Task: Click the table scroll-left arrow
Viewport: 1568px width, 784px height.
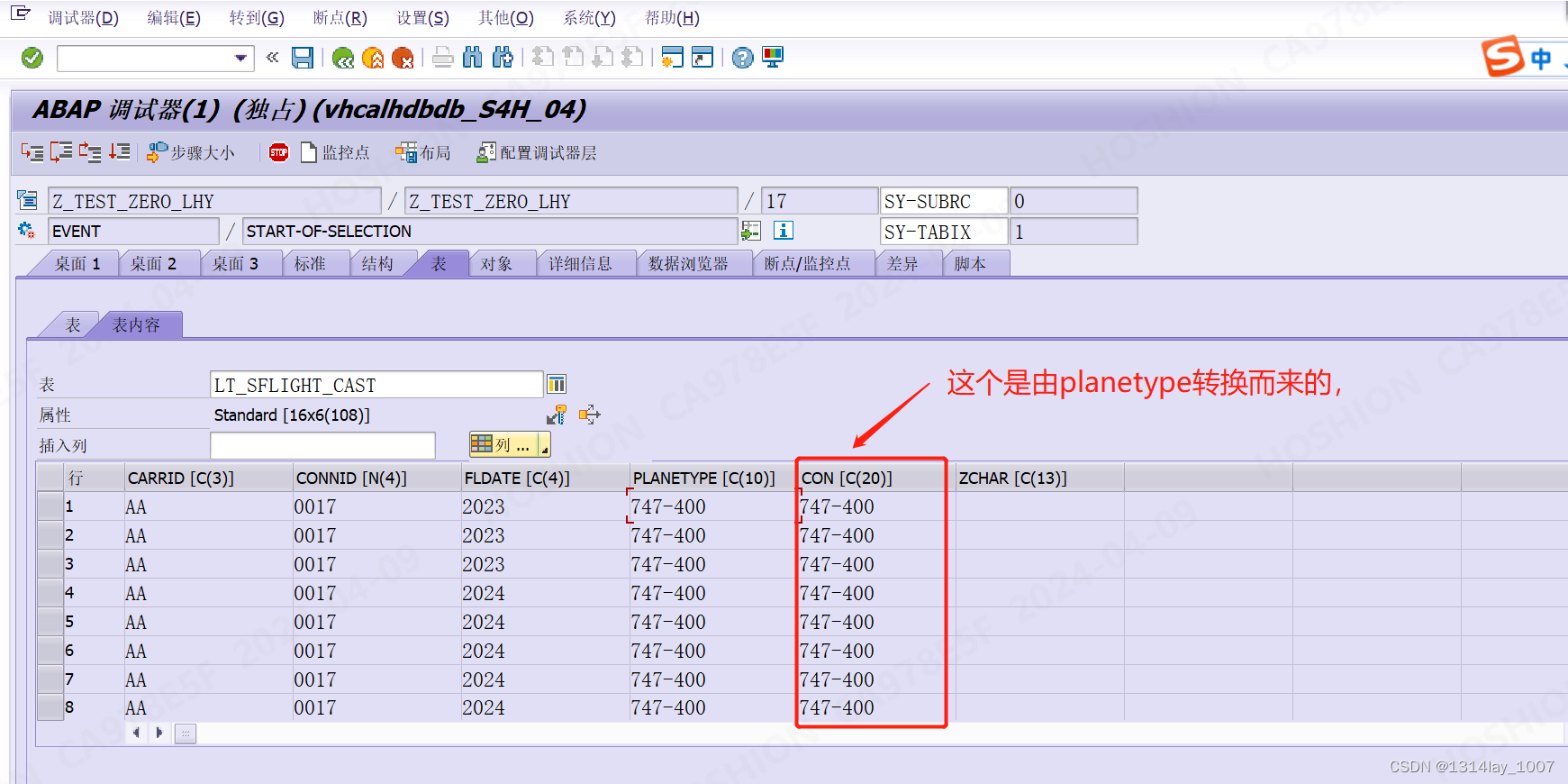Action: [x=136, y=733]
